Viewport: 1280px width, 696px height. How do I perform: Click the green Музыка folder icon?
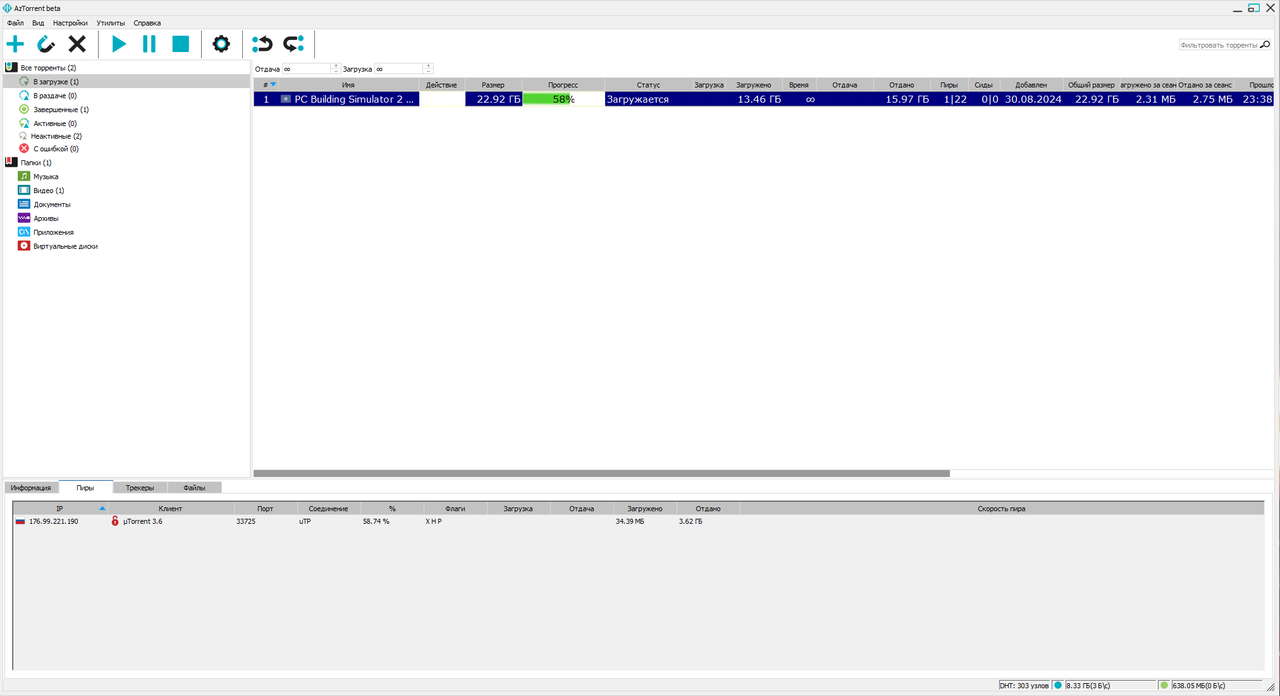coord(24,176)
